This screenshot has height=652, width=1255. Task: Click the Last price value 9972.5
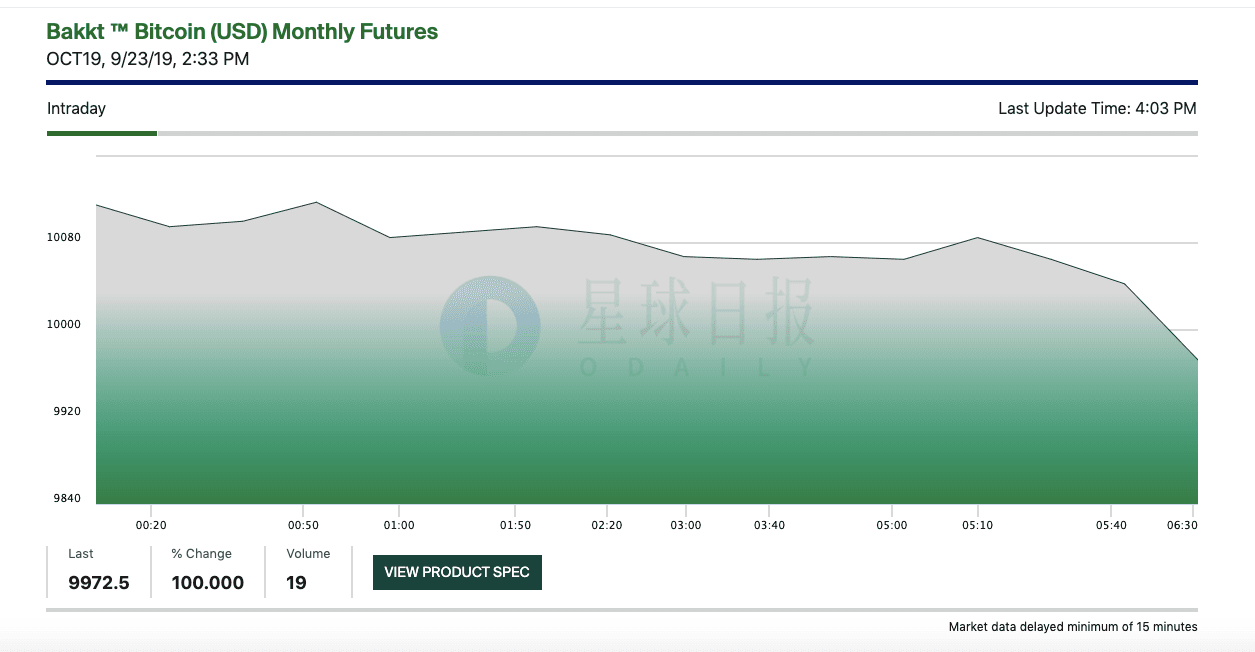coord(99,583)
